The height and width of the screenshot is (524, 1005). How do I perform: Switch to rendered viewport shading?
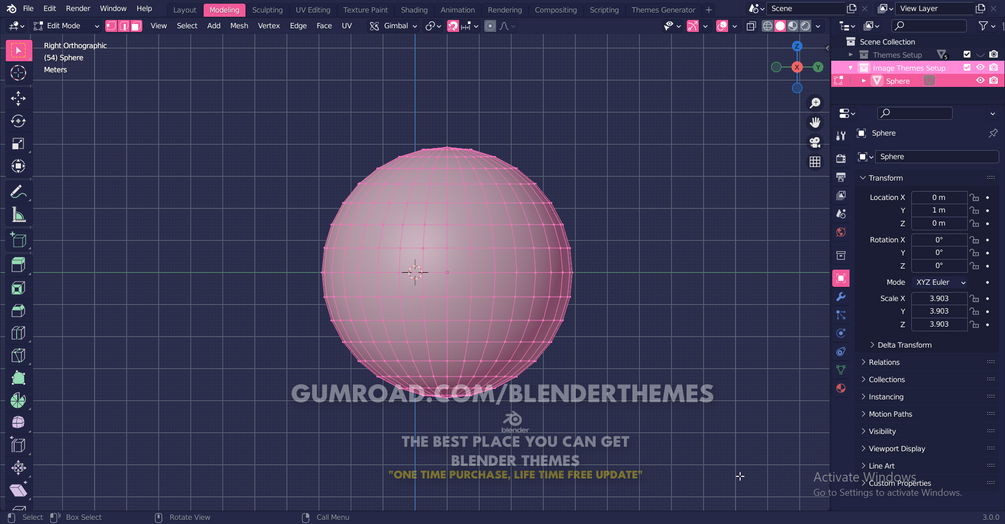[x=805, y=26]
